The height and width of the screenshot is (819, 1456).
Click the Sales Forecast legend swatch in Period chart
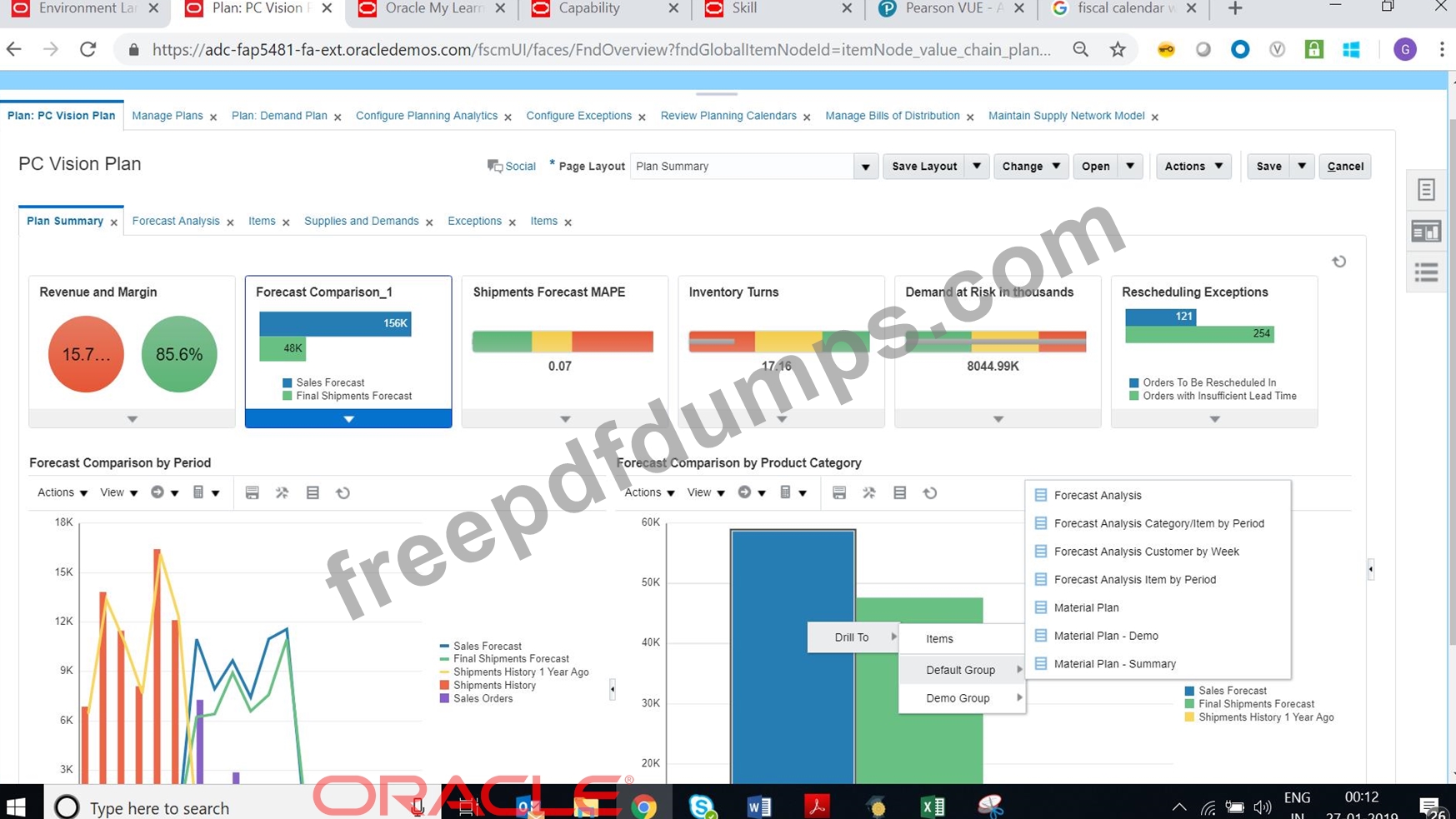(444, 646)
